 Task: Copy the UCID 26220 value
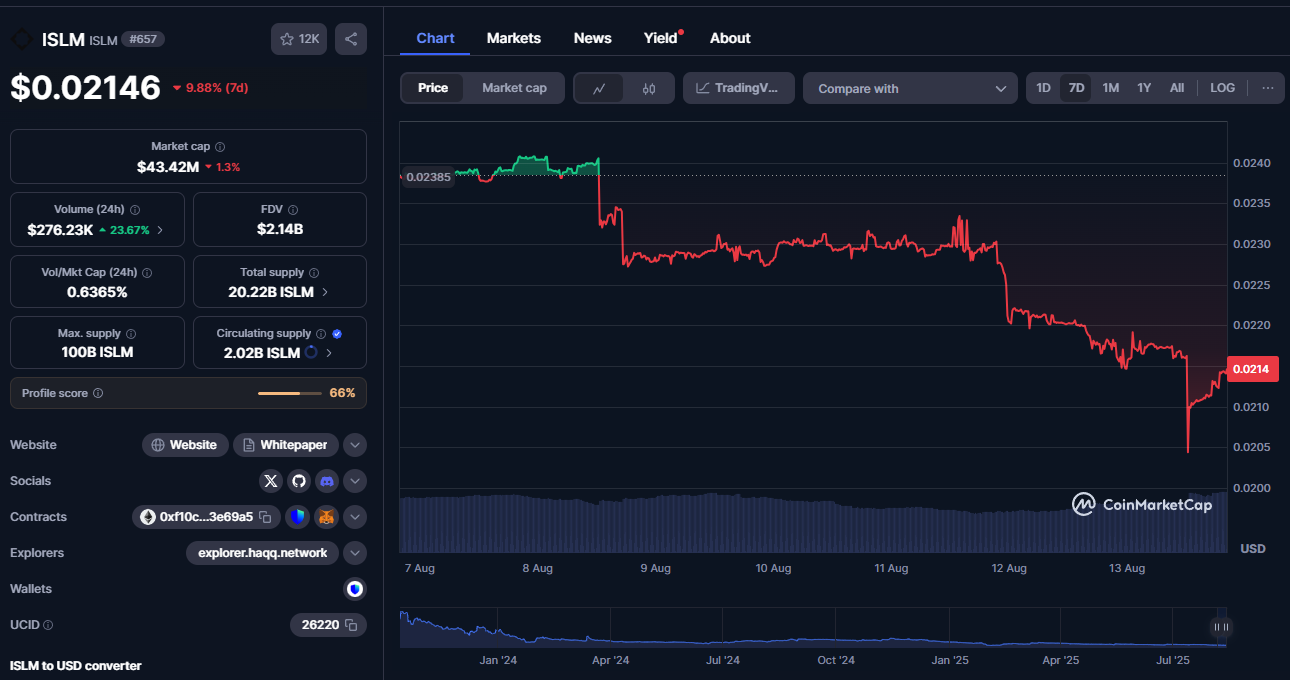[351, 625]
